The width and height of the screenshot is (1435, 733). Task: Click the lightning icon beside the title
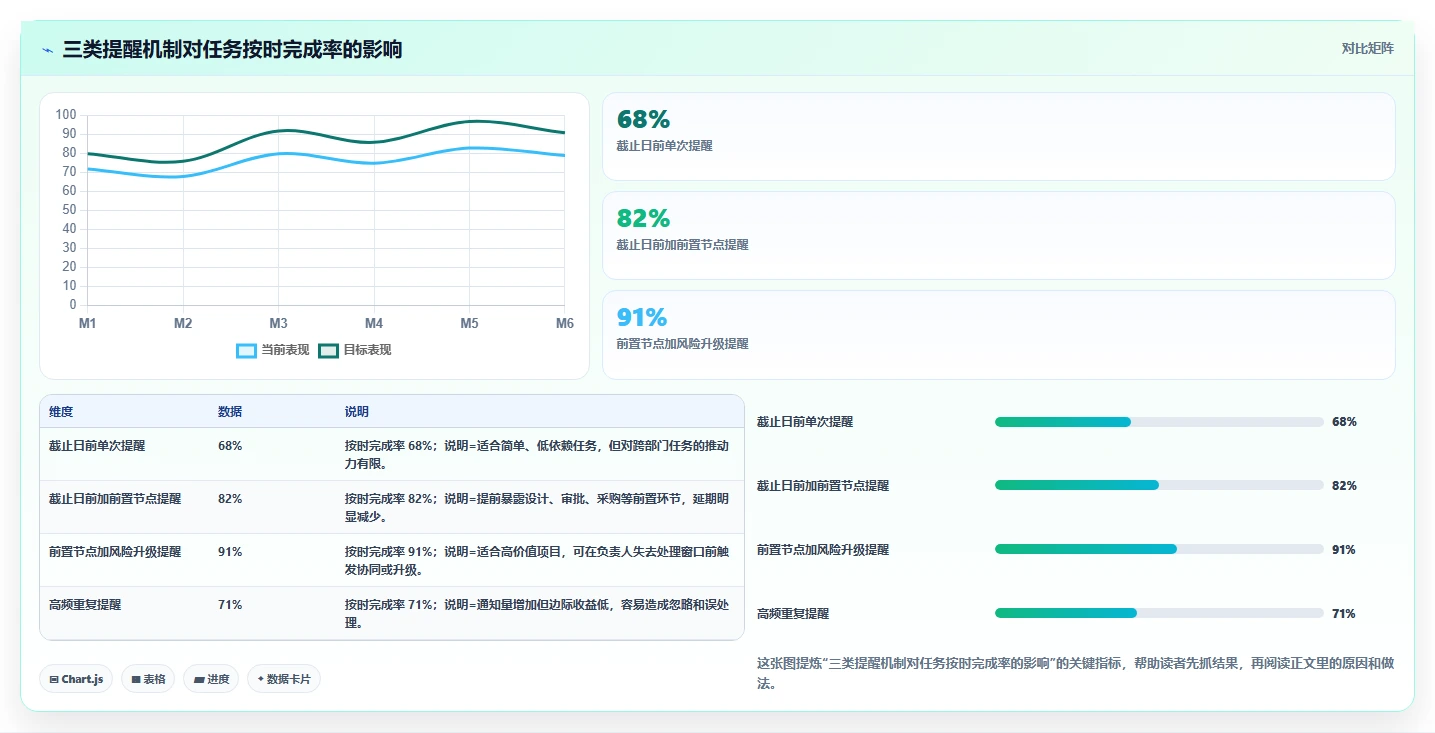[x=47, y=50]
